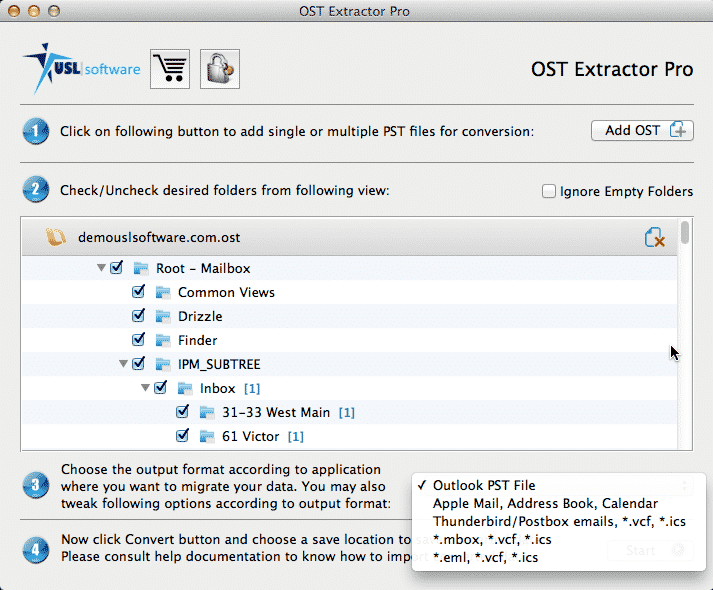Collapse the Inbox tree node

pos(145,388)
